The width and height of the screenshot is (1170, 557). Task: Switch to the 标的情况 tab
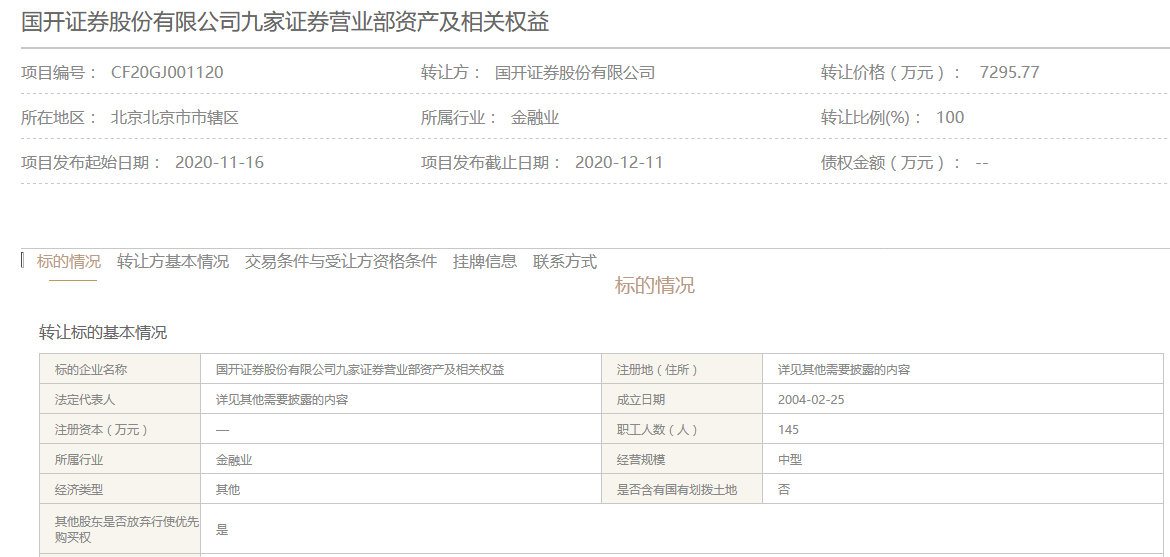(x=68, y=262)
